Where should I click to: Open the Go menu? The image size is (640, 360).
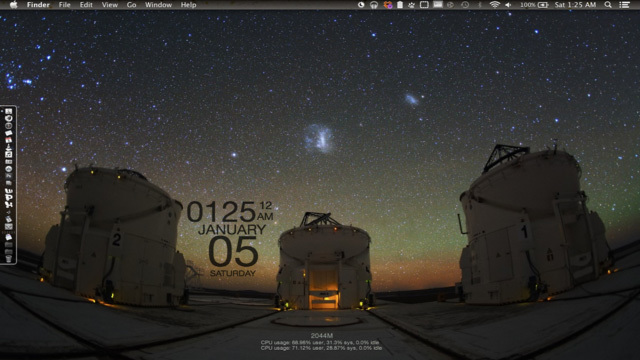(x=131, y=5)
